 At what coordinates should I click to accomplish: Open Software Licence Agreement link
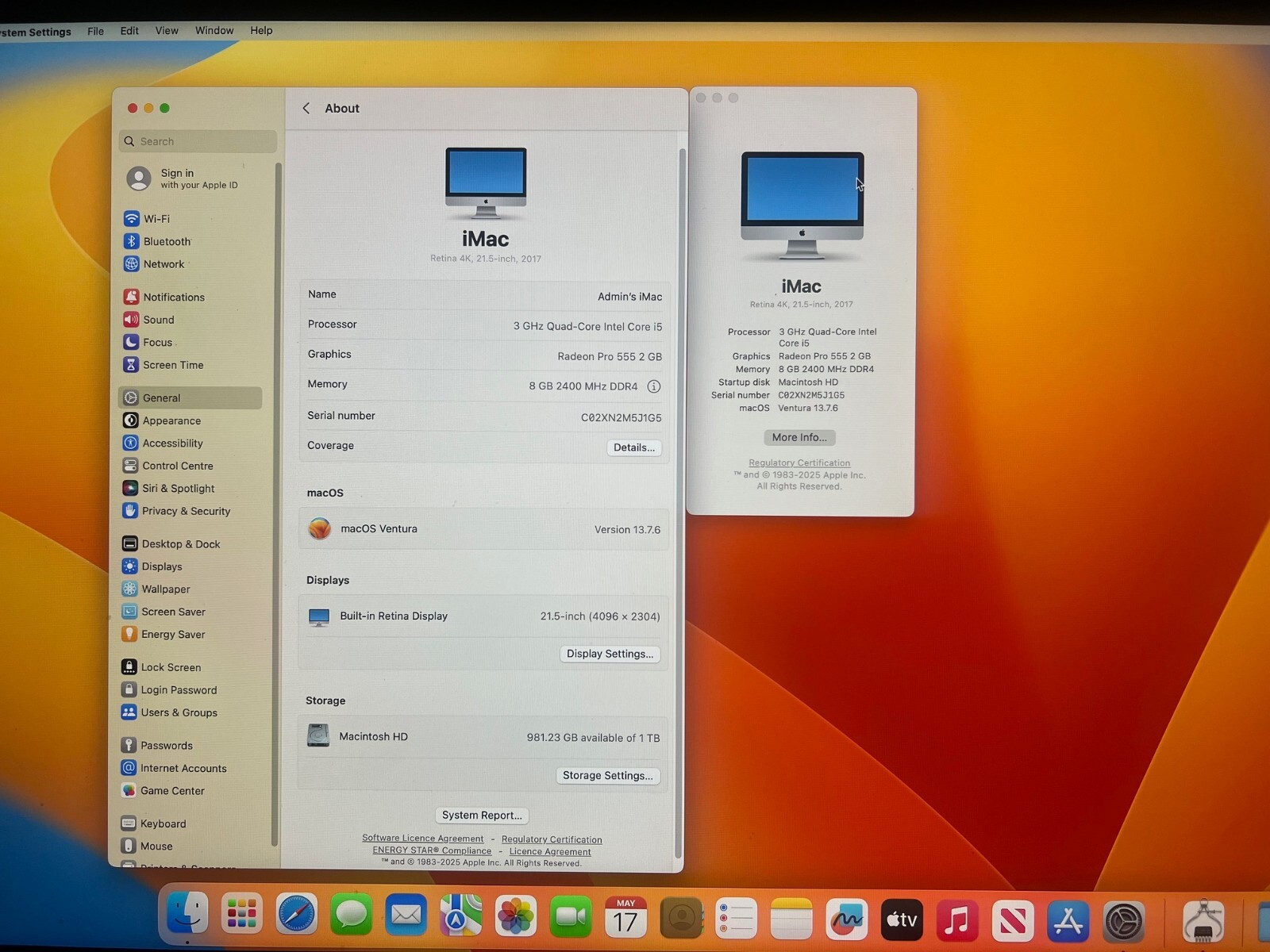[422, 838]
